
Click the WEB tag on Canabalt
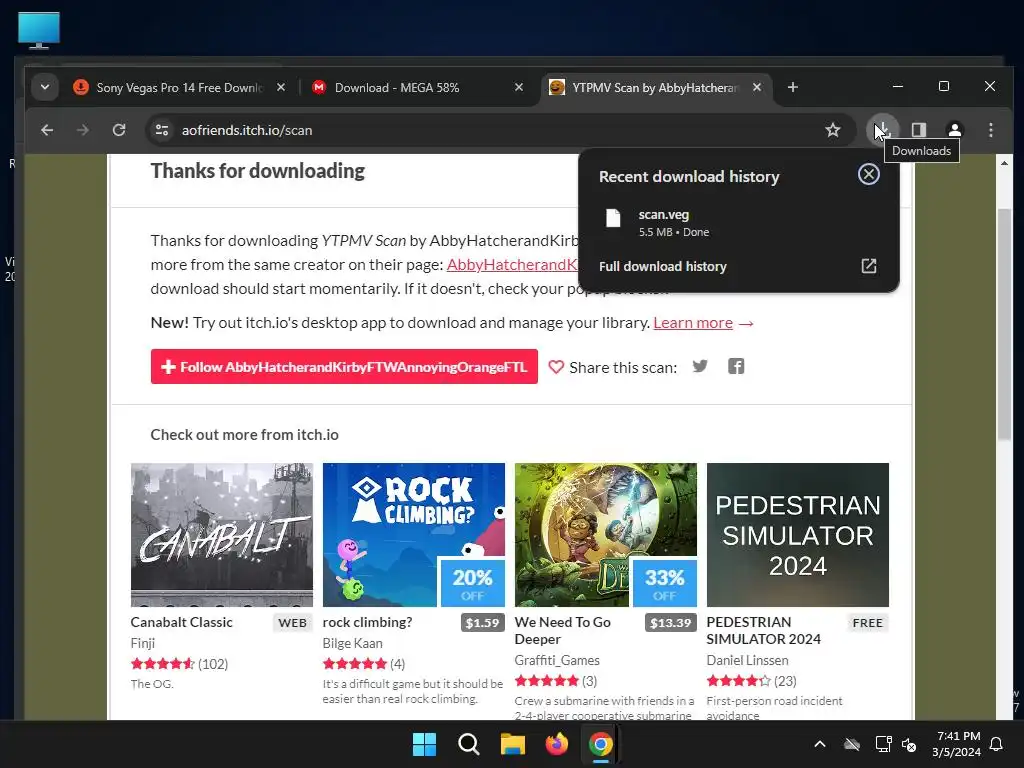coord(293,622)
